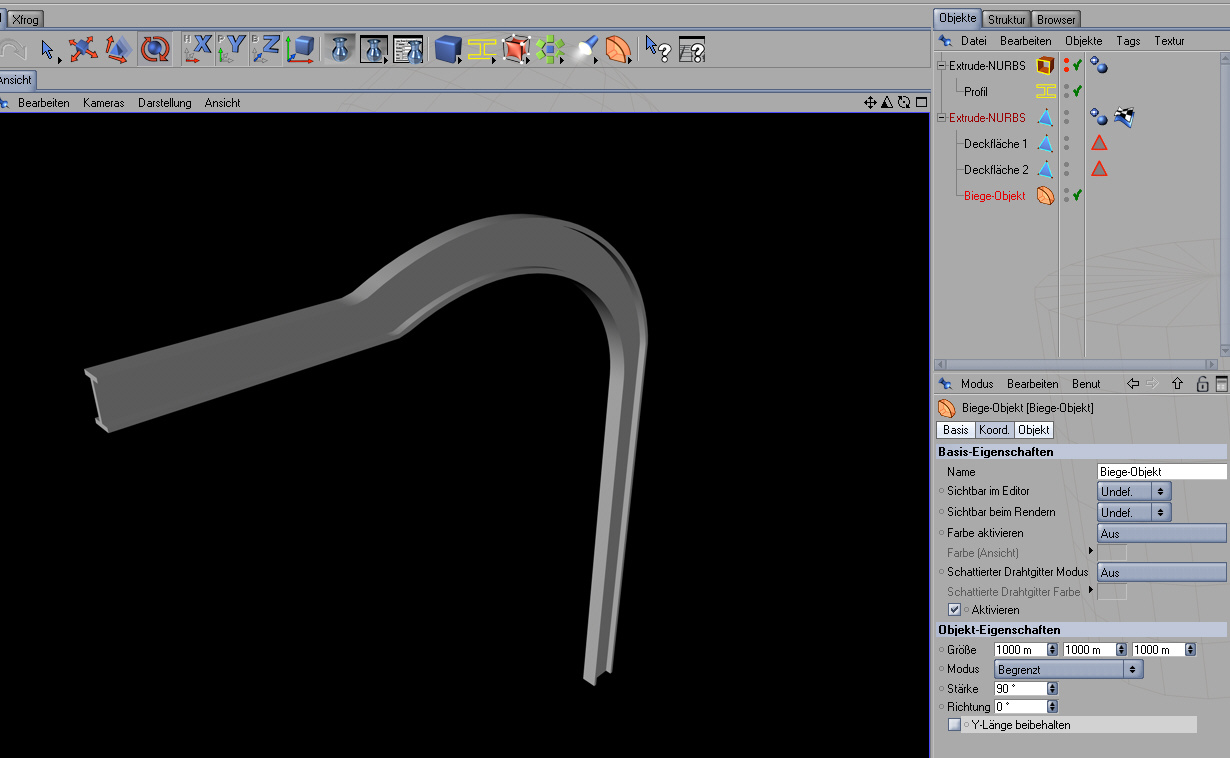Click the Koord. attribute button
1230x758 pixels.
pyautogui.click(x=994, y=430)
